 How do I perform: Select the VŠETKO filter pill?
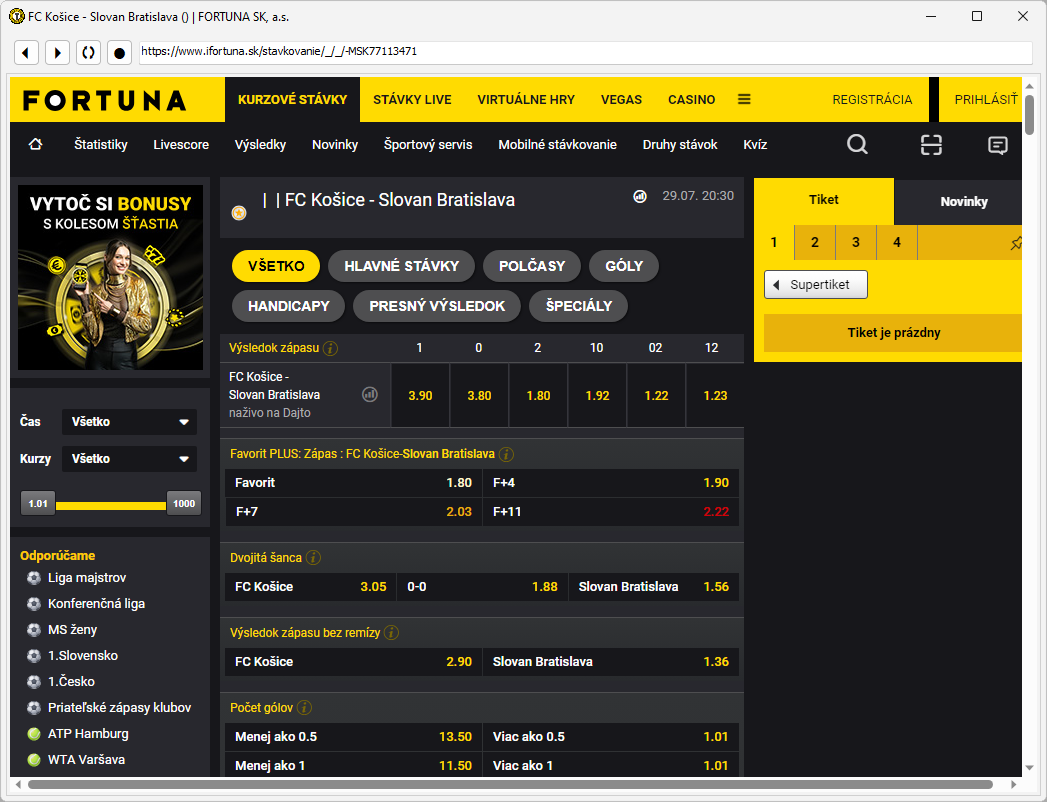pos(276,266)
